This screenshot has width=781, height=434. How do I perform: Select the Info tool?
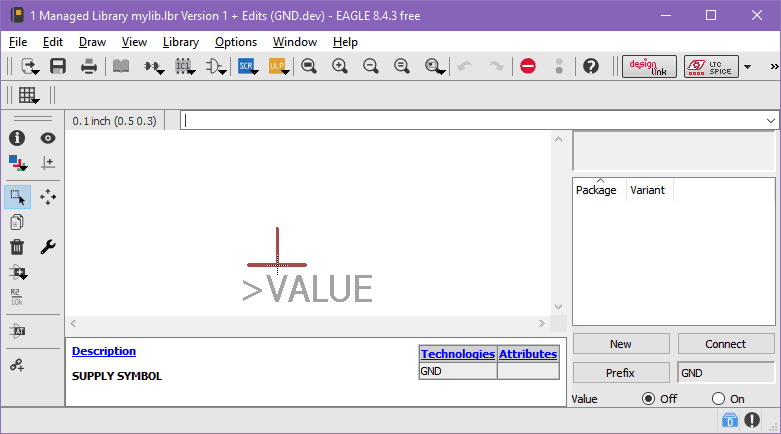tap(17, 138)
